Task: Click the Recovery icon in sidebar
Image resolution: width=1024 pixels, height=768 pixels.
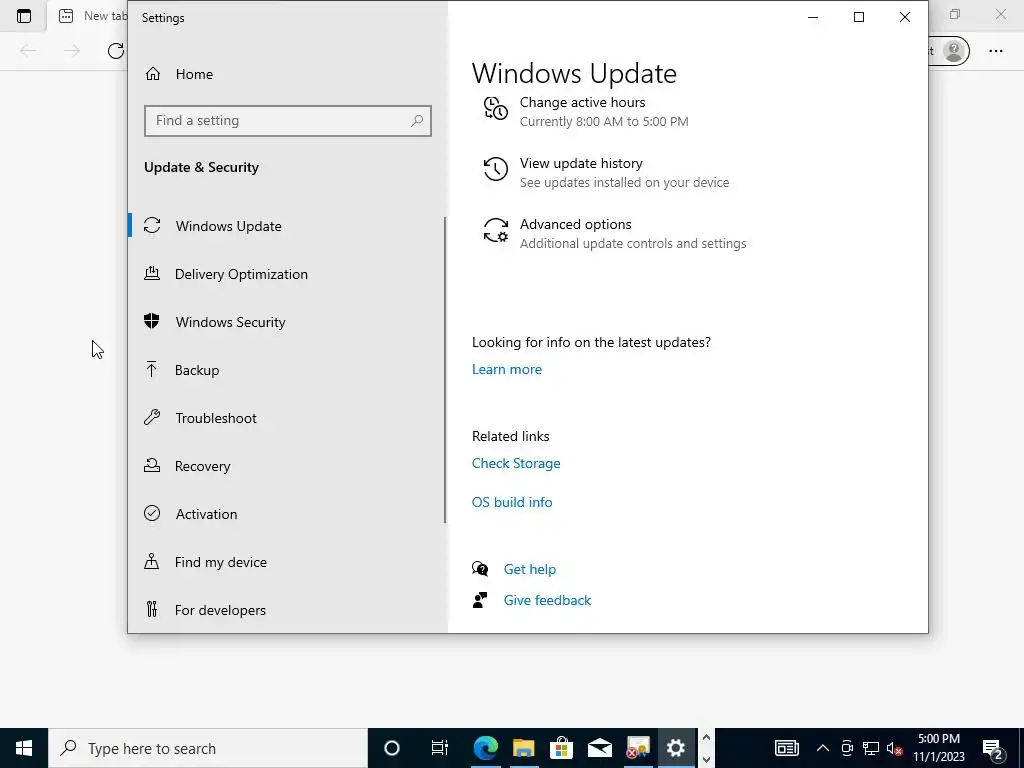Action: (x=152, y=466)
